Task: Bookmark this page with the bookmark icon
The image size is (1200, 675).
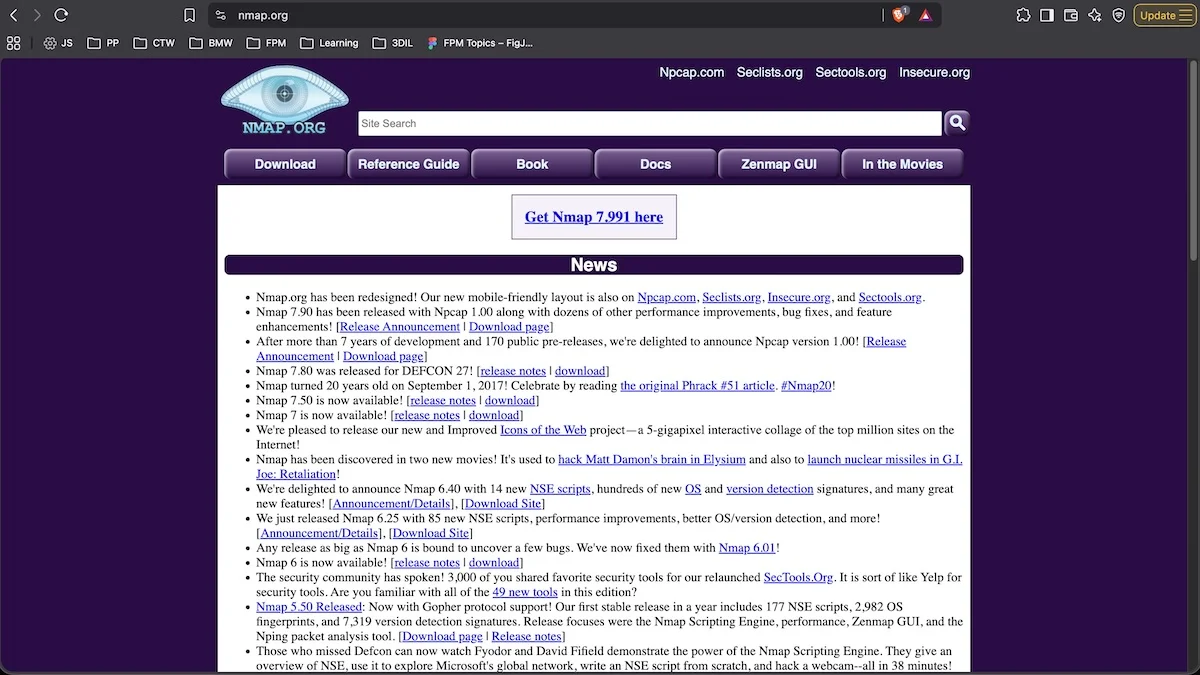Action: click(190, 15)
